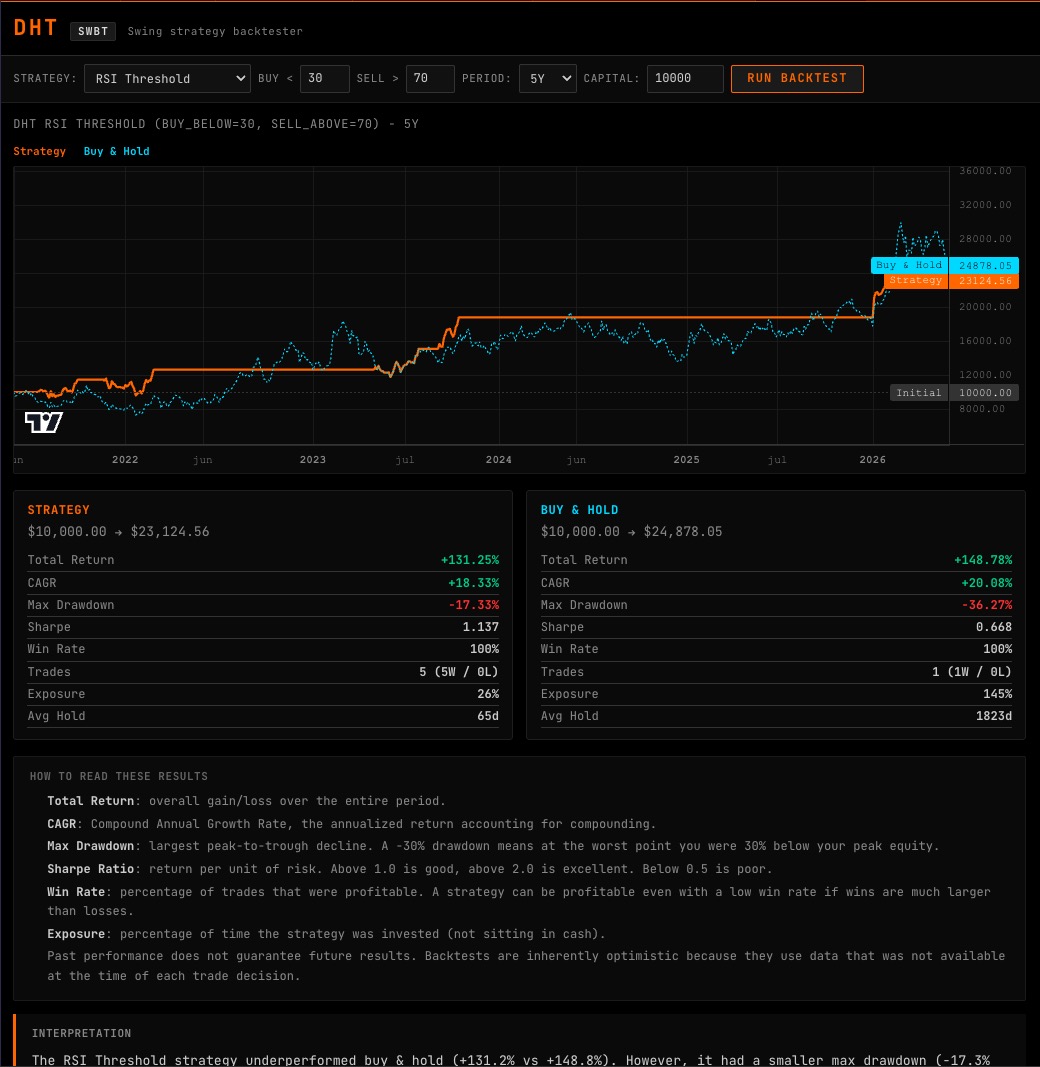The width and height of the screenshot is (1040, 1067).
Task: Click the BUY & HOLD card heading
Action: pyautogui.click(x=579, y=510)
